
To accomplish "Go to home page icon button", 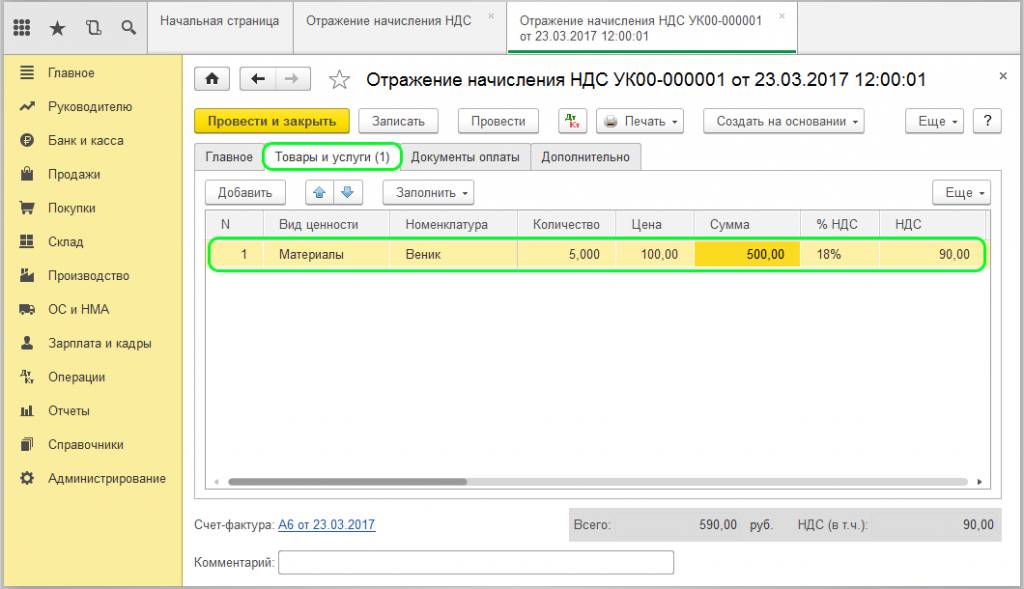I will tap(212, 79).
